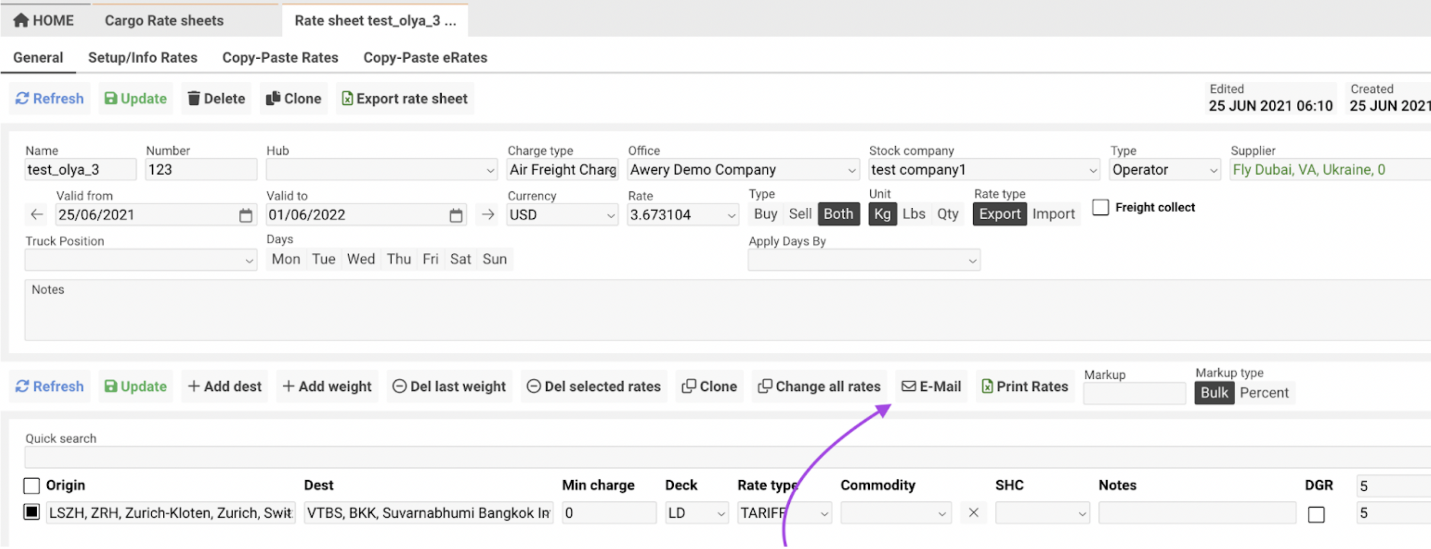
Task: Click into the Quick search field
Action: pyautogui.click(x=700, y=458)
